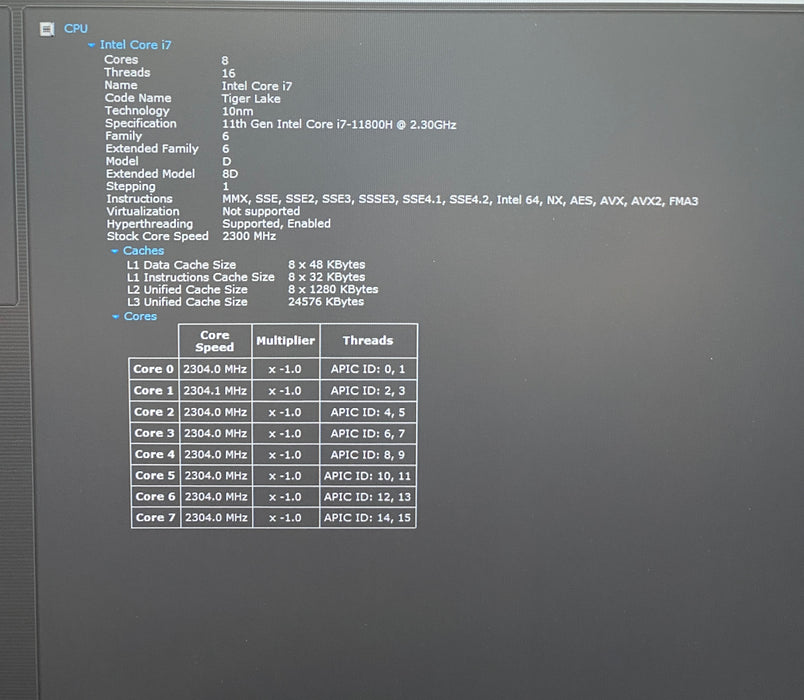804x700 pixels.
Task: Collapse the Intel Core i7 tree node
Action: pos(91,45)
